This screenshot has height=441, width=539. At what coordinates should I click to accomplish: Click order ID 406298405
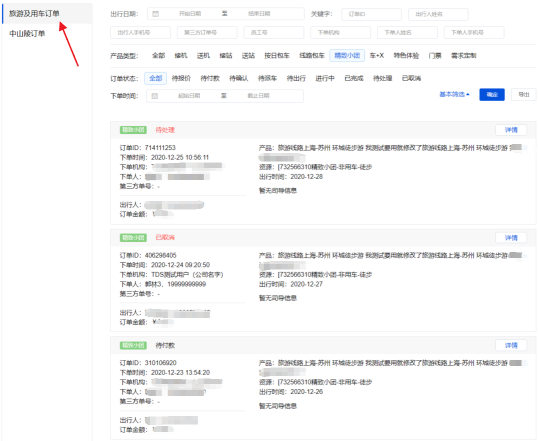click(x=161, y=255)
